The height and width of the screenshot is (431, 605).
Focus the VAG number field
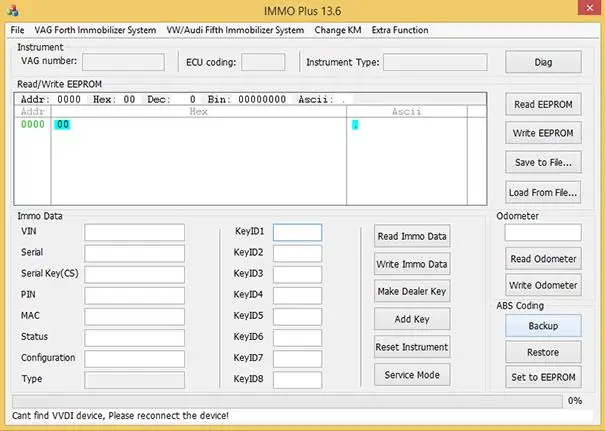(x=123, y=62)
